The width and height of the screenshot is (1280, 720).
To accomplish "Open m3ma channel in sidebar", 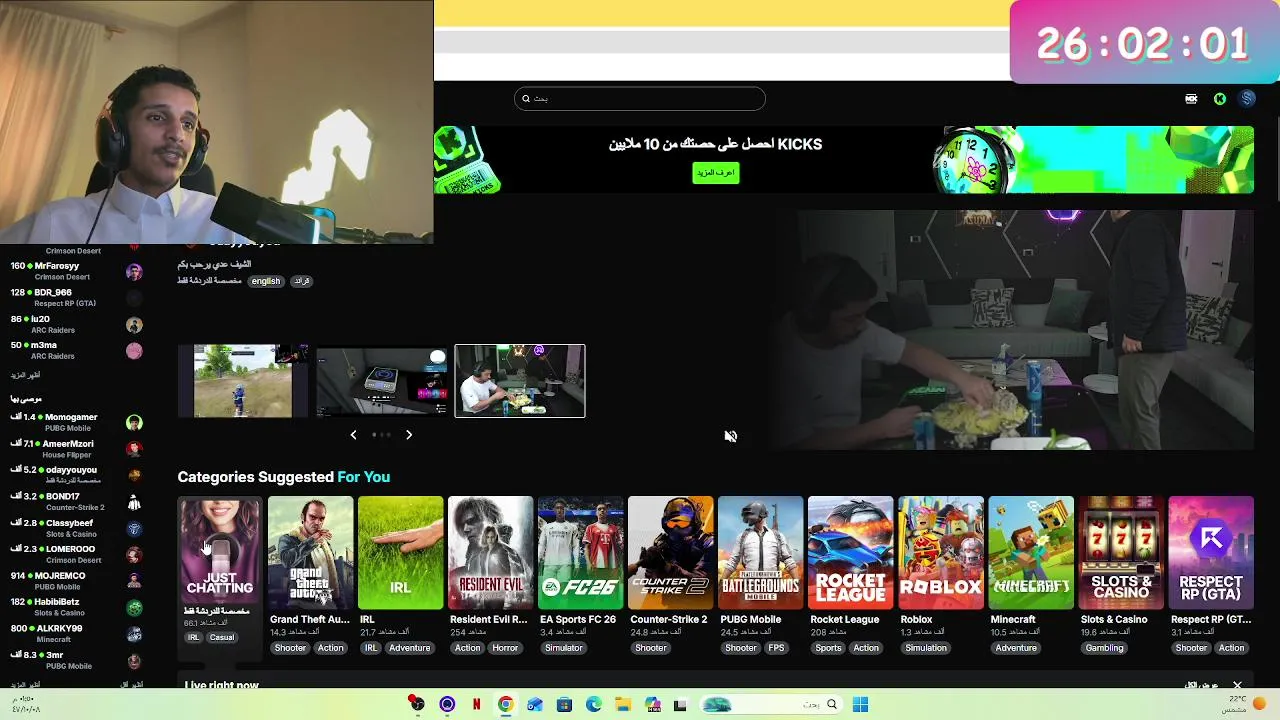I will 76,350.
